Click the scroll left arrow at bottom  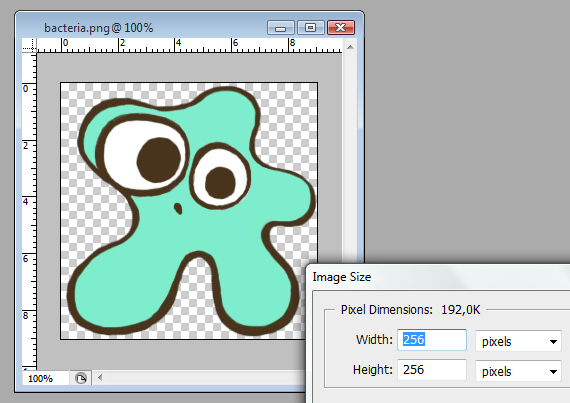(x=100, y=378)
